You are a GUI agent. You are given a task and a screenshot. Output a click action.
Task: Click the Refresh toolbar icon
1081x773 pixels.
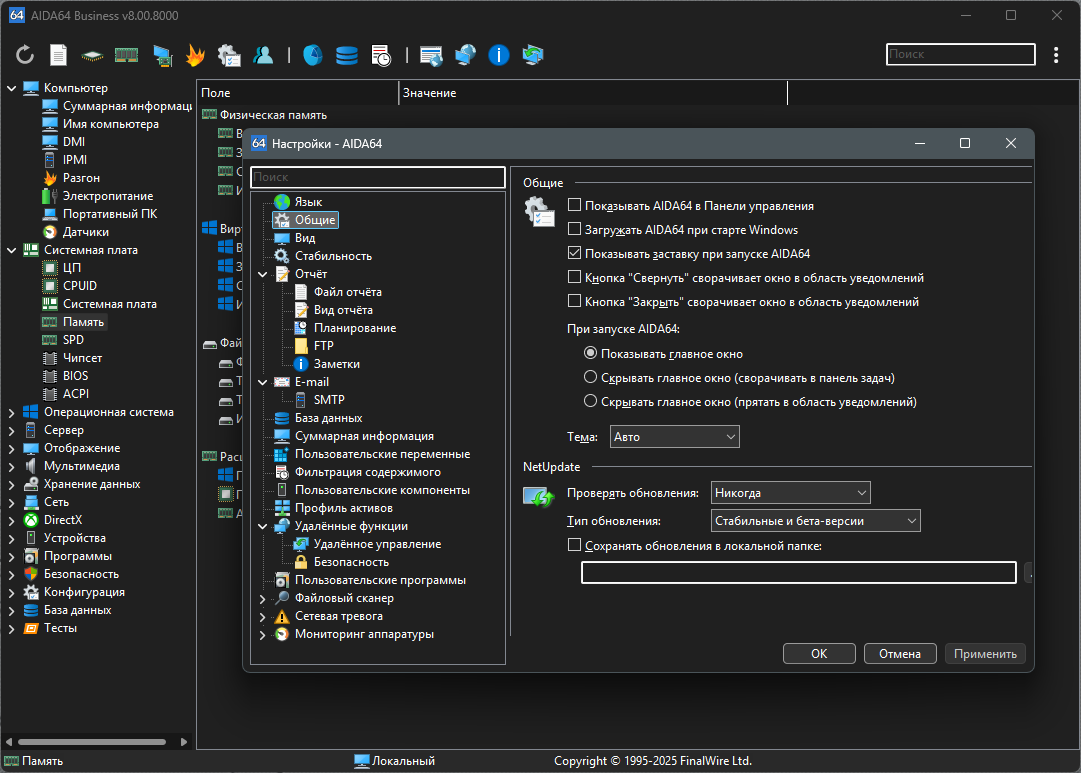click(x=25, y=55)
